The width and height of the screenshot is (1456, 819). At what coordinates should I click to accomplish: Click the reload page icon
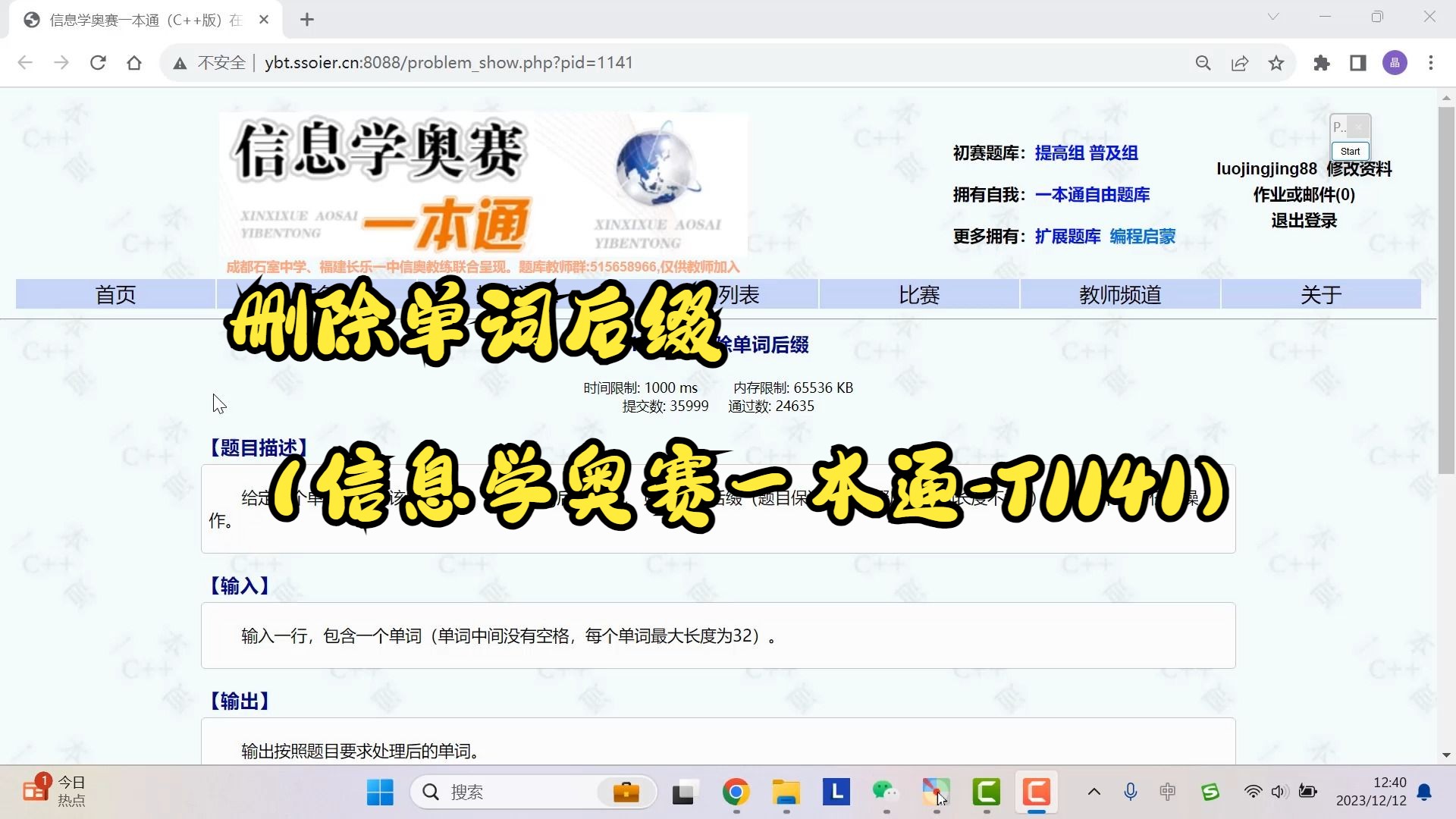(98, 63)
